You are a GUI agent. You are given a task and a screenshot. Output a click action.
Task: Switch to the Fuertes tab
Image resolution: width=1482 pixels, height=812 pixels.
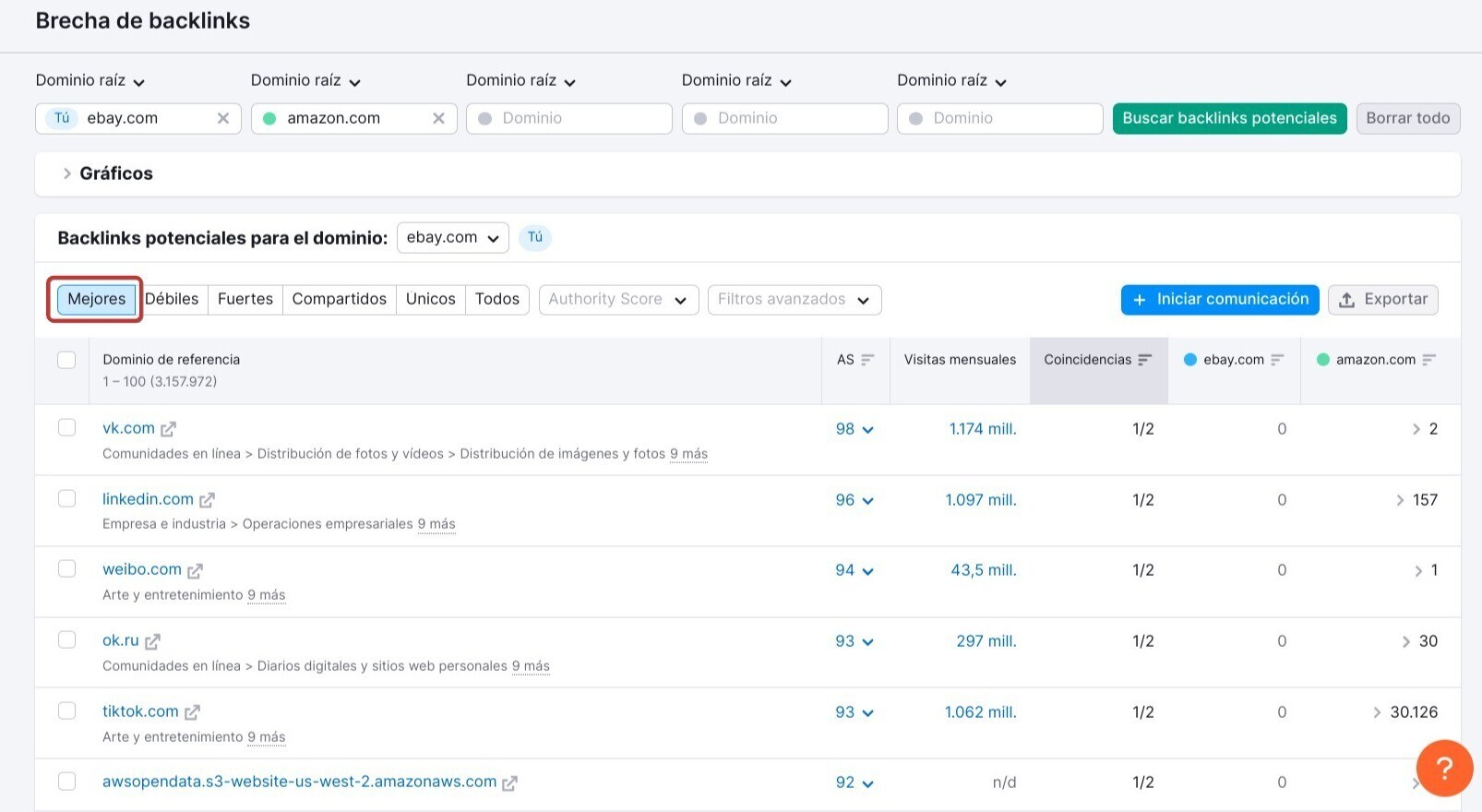(x=245, y=299)
